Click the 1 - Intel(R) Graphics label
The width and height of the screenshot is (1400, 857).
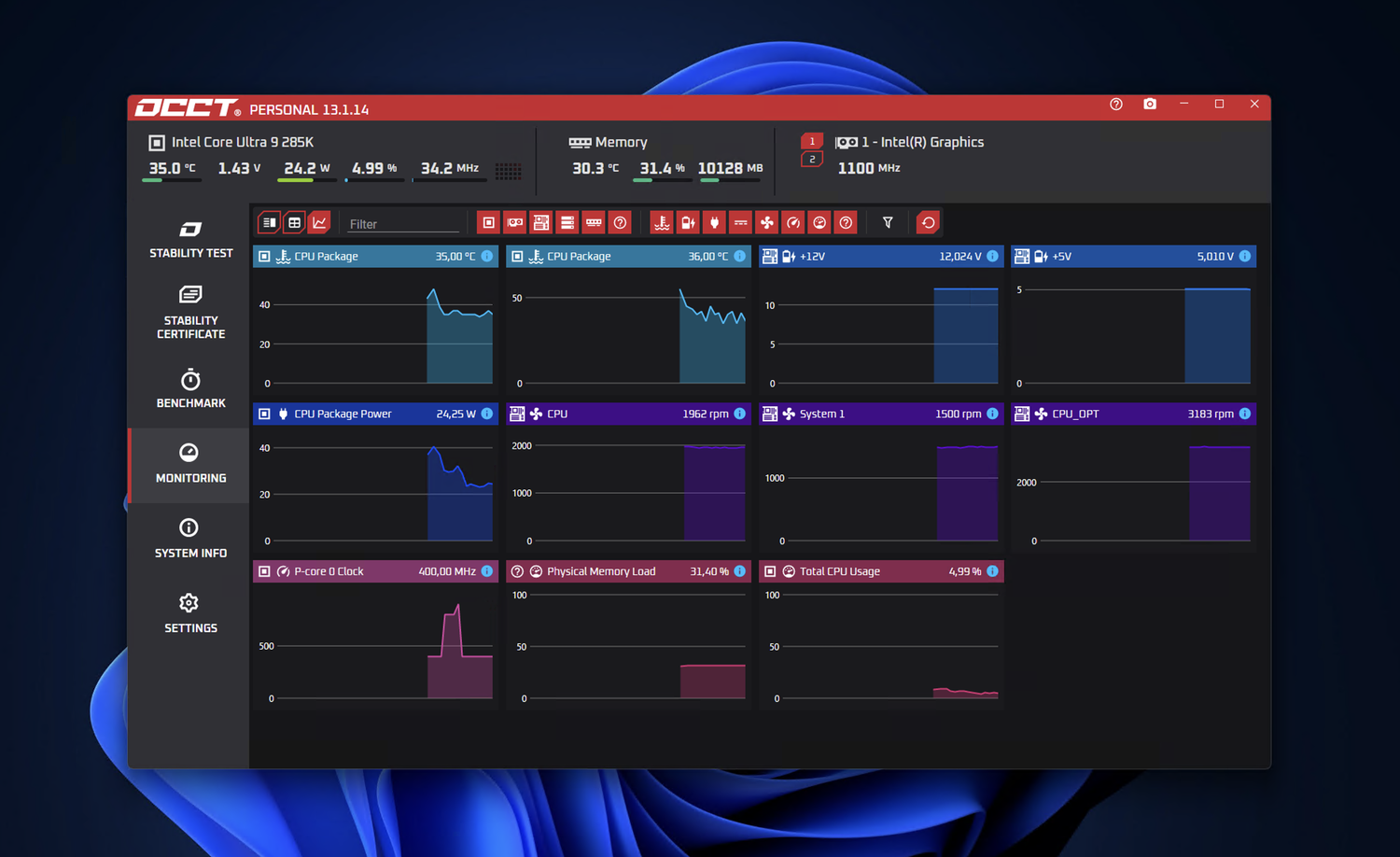tap(922, 142)
